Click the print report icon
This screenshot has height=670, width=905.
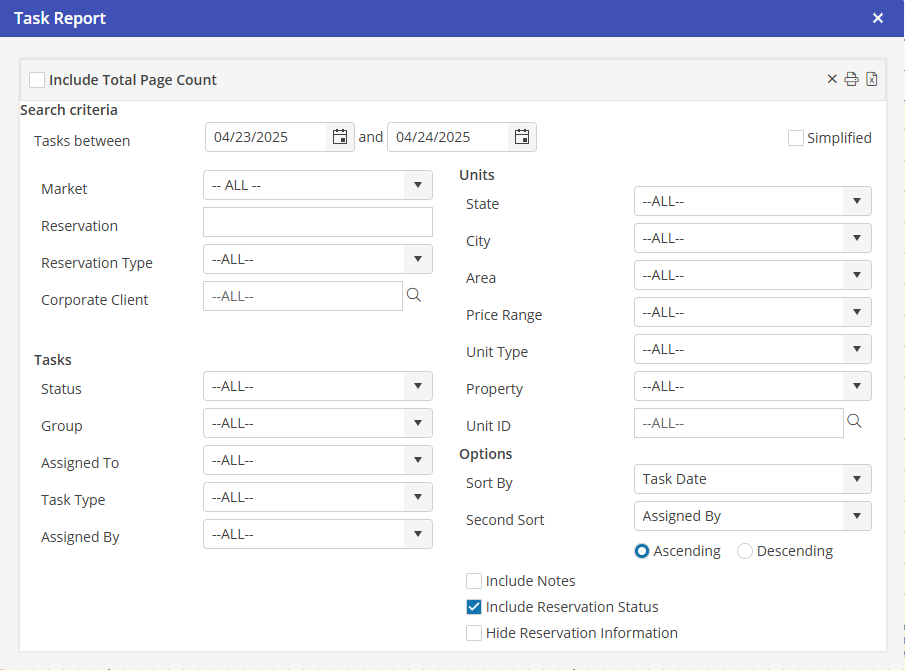point(851,80)
